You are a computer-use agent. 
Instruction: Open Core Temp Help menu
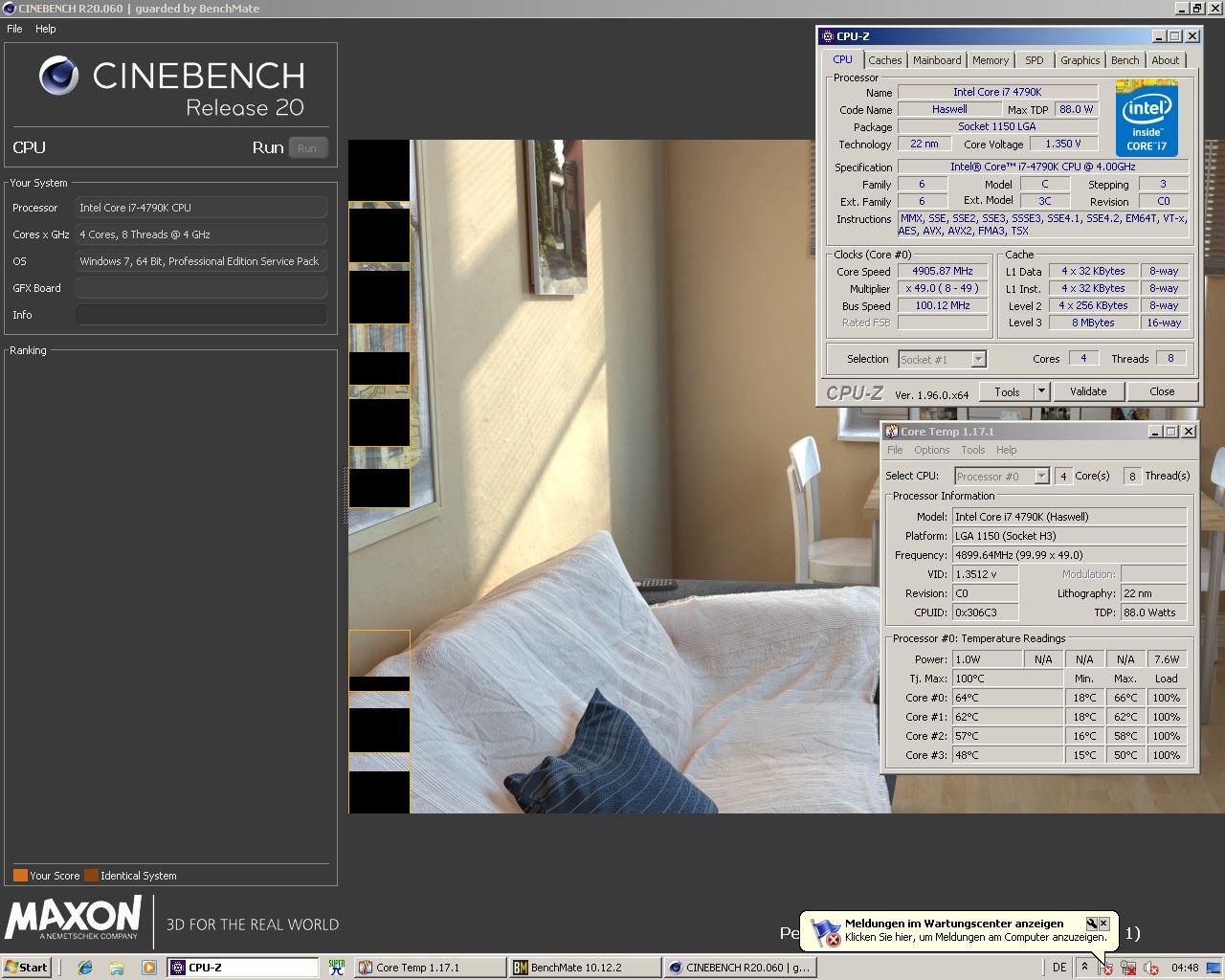click(1006, 450)
